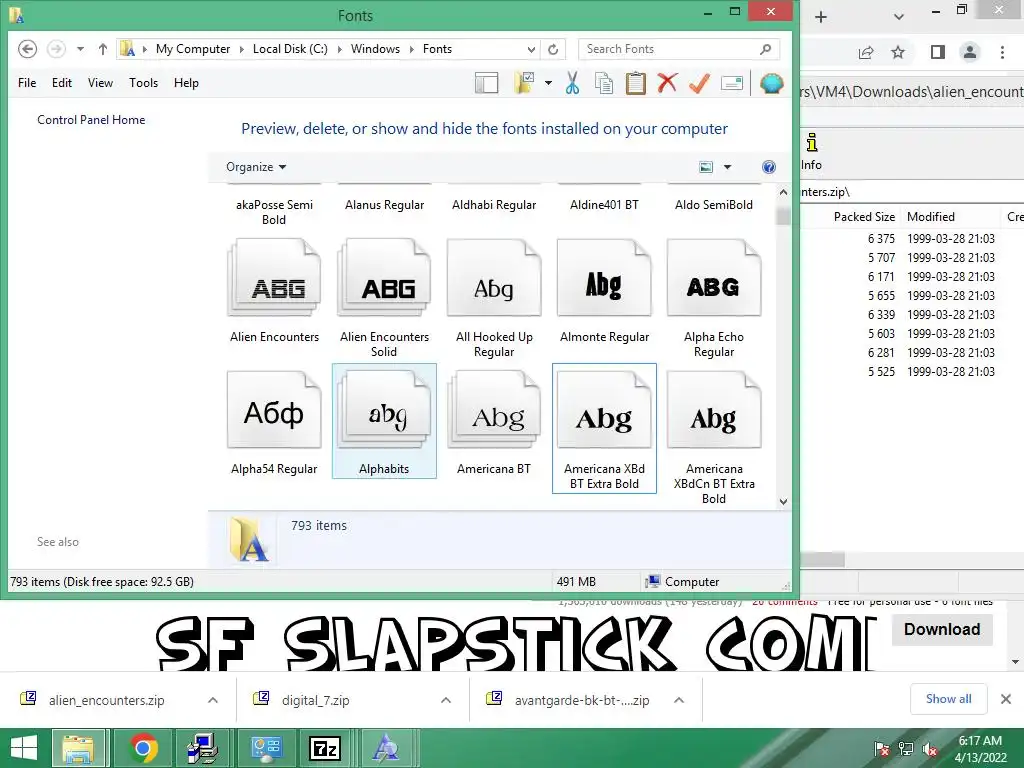Select Americana XBdCn BT Extra Bold font
Screen dimensions: 1024x768
coord(714,438)
